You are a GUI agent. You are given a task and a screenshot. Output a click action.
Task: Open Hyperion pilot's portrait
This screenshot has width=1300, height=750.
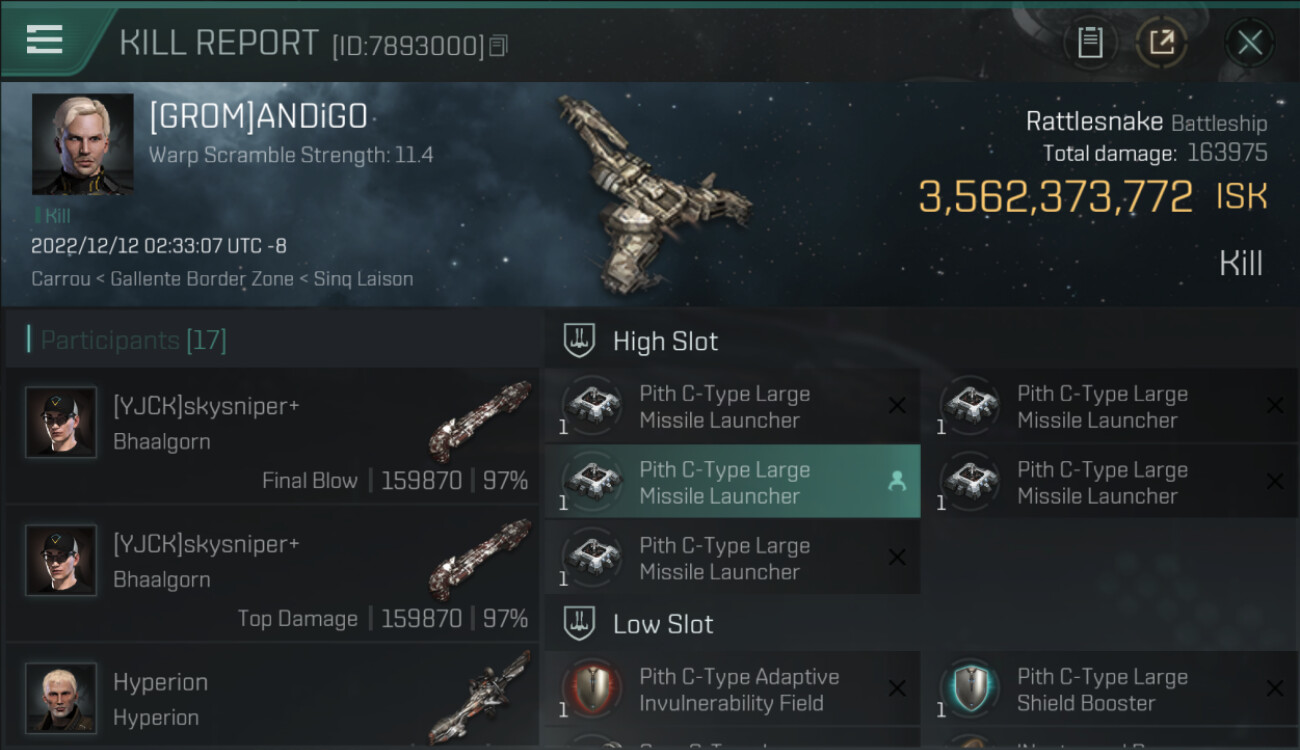point(61,697)
